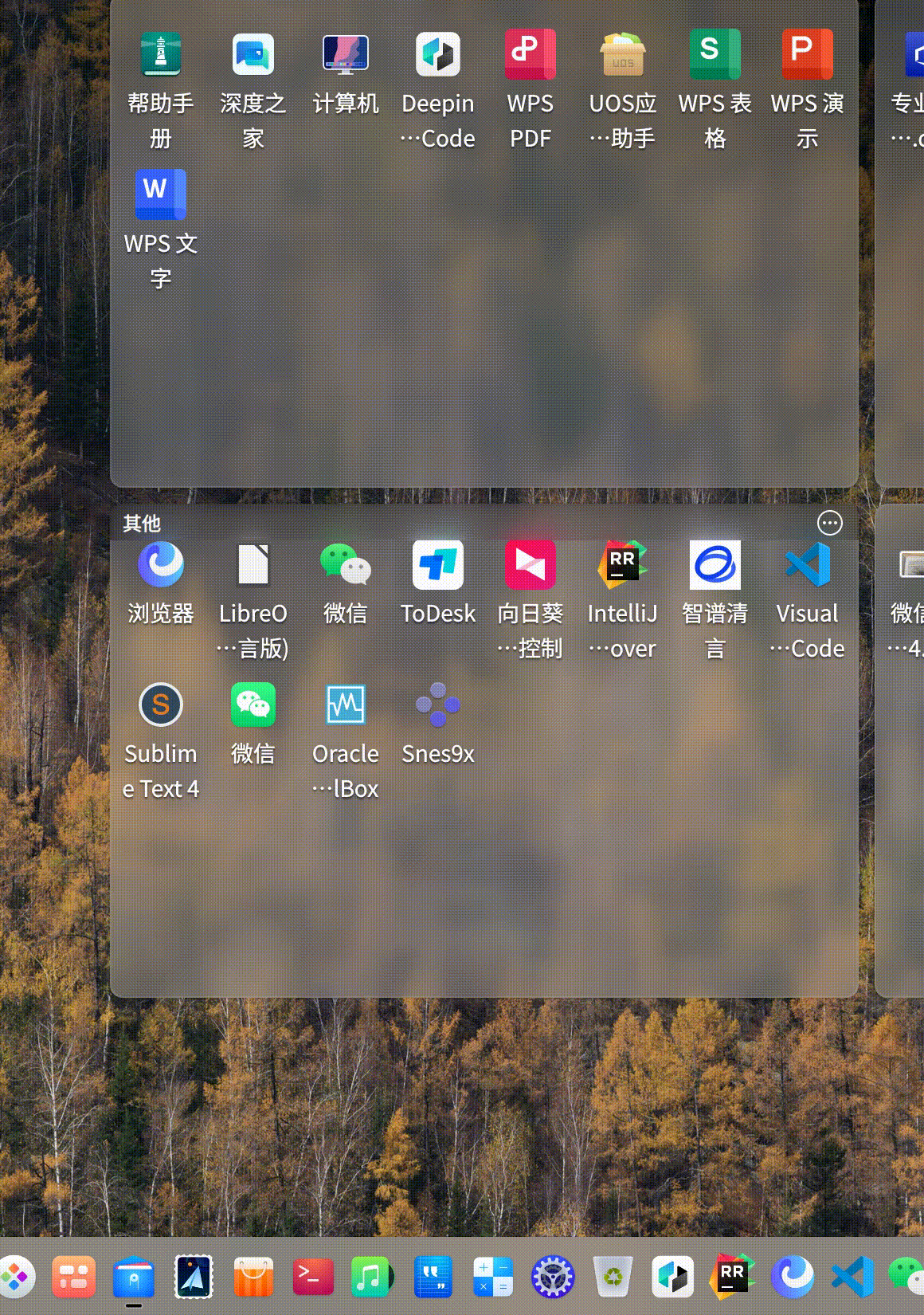
Task: Open the blue quotation-mark app in dock
Action: [433, 1277]
